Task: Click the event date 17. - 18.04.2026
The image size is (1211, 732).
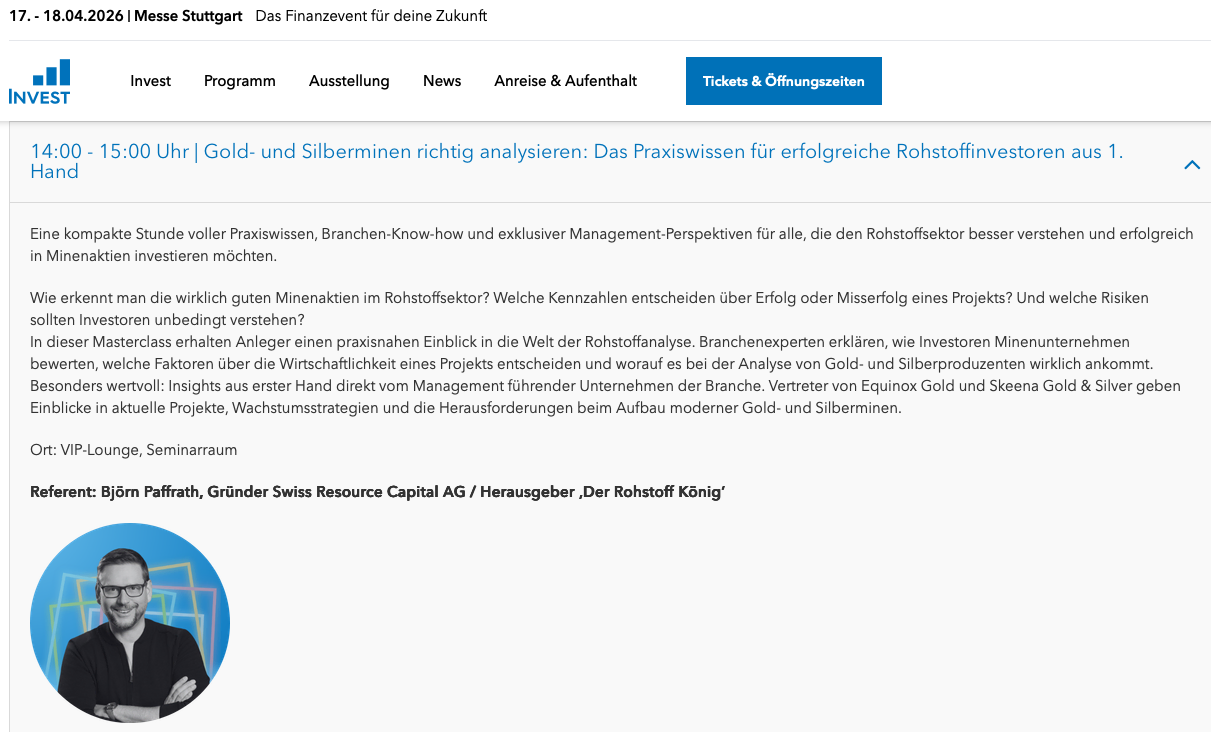Action: [x=64, y=16]
